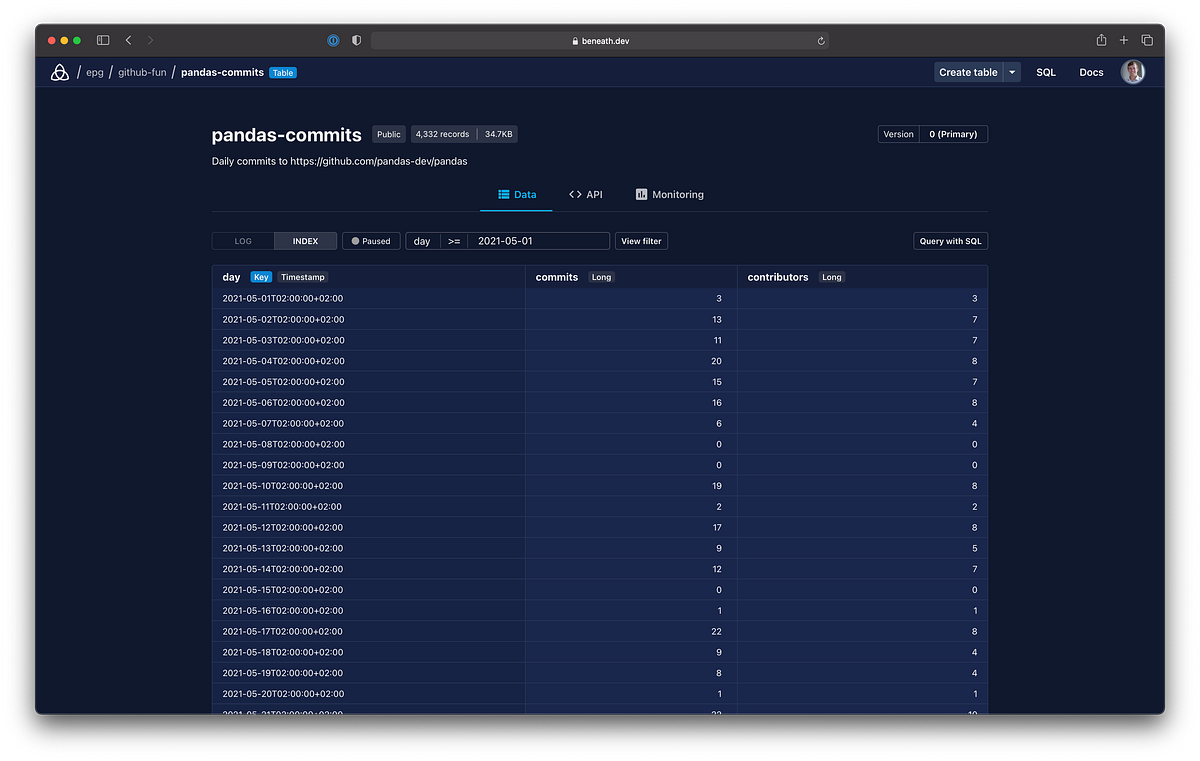Click the profile avatar in the top bar

(x=1133, y=72)
